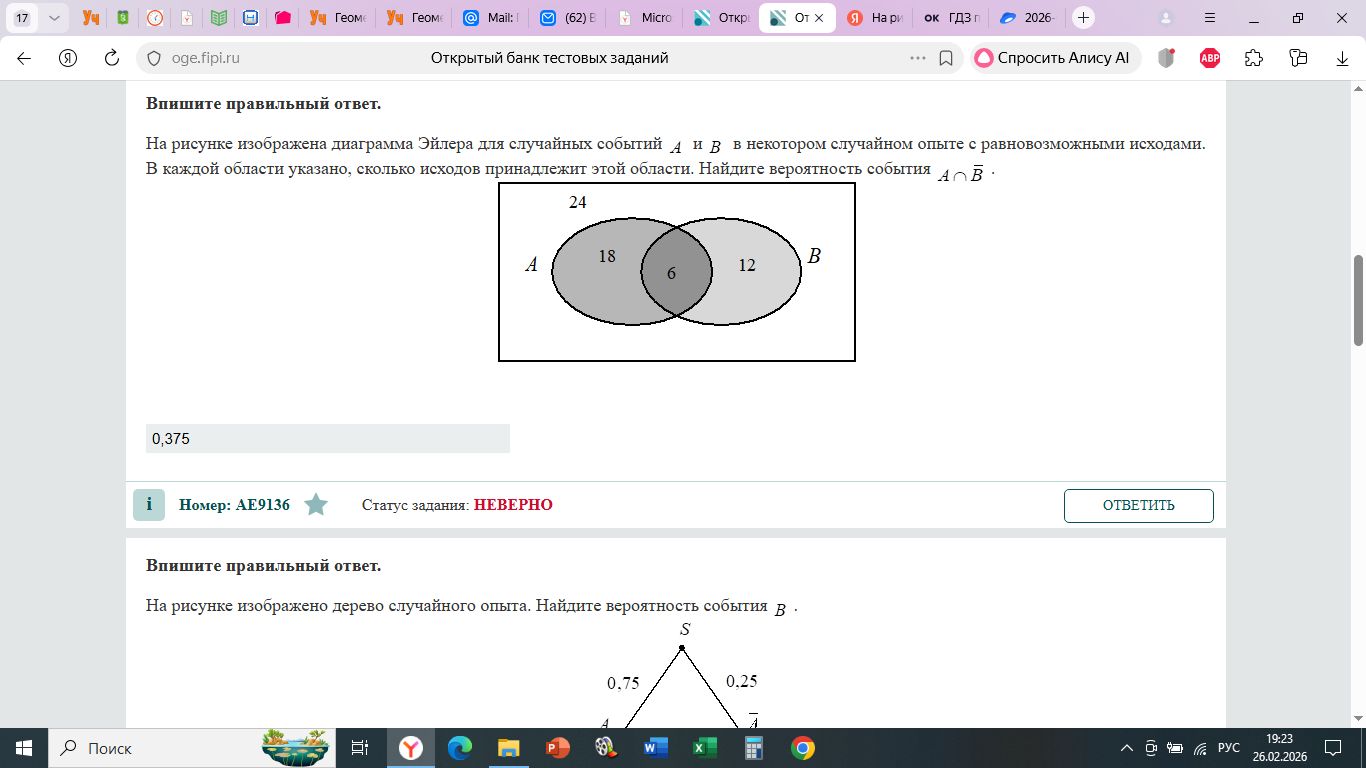Mark task AE9136 with the star
The height and width of the screenshot is (768, 1366).
click(316, 505)
